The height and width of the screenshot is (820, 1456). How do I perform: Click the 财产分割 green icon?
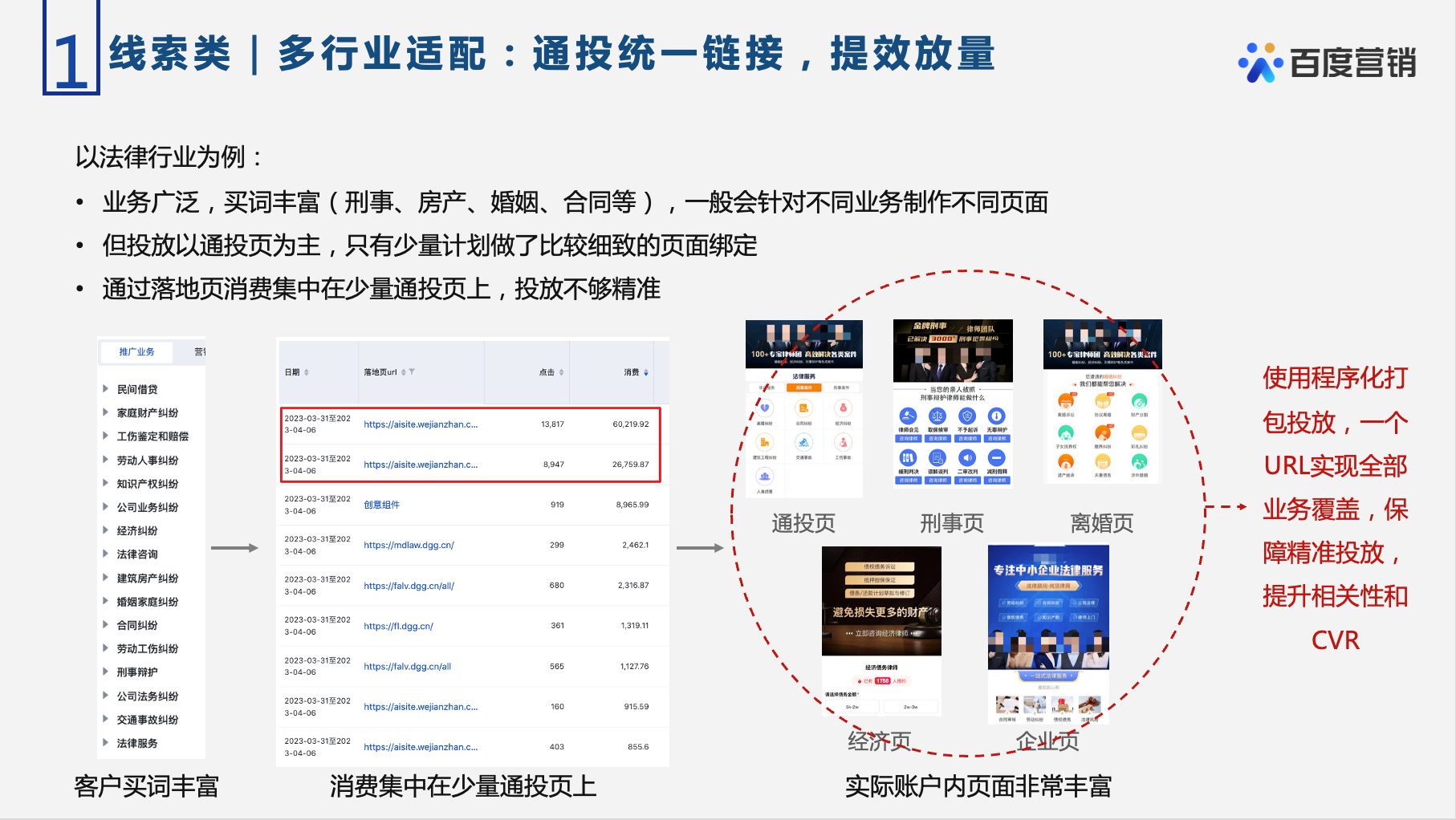click(x=1139, y=401)
